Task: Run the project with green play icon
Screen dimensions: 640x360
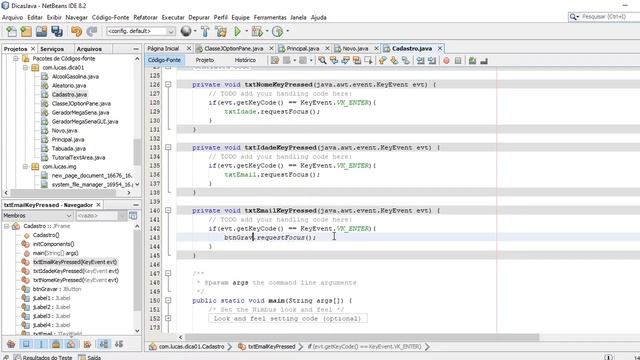Action: coord(238,31)
